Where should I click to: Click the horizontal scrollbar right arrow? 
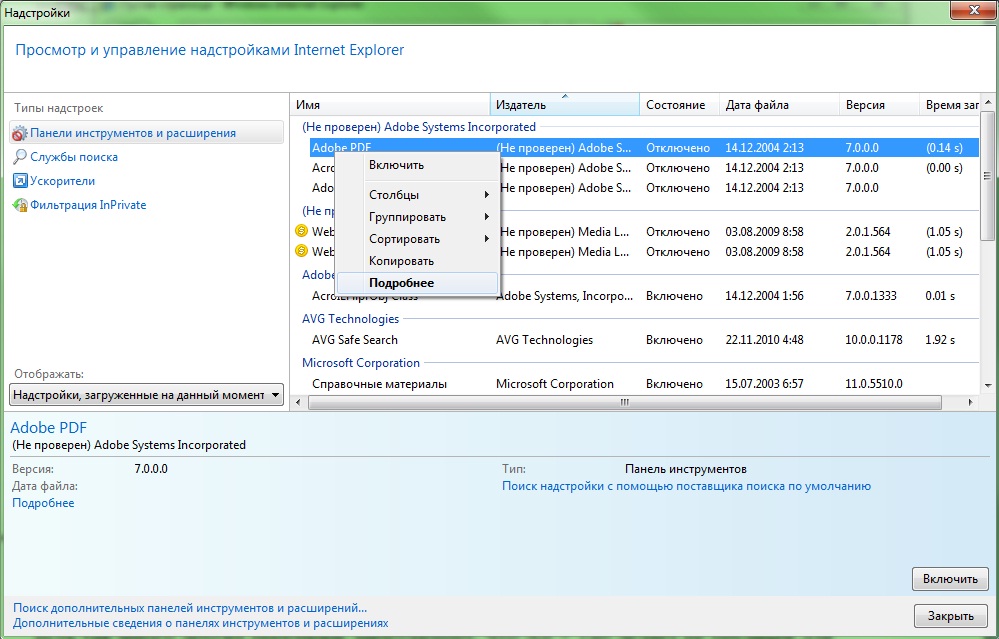click(970, 403)
